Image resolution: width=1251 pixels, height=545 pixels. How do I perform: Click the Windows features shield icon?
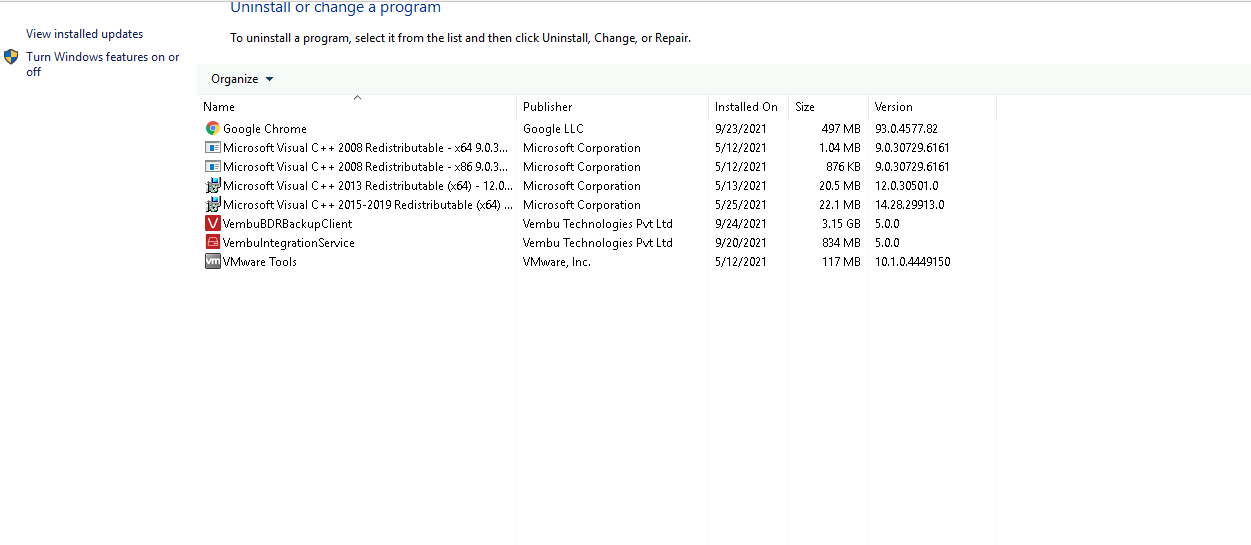[11, 58]
